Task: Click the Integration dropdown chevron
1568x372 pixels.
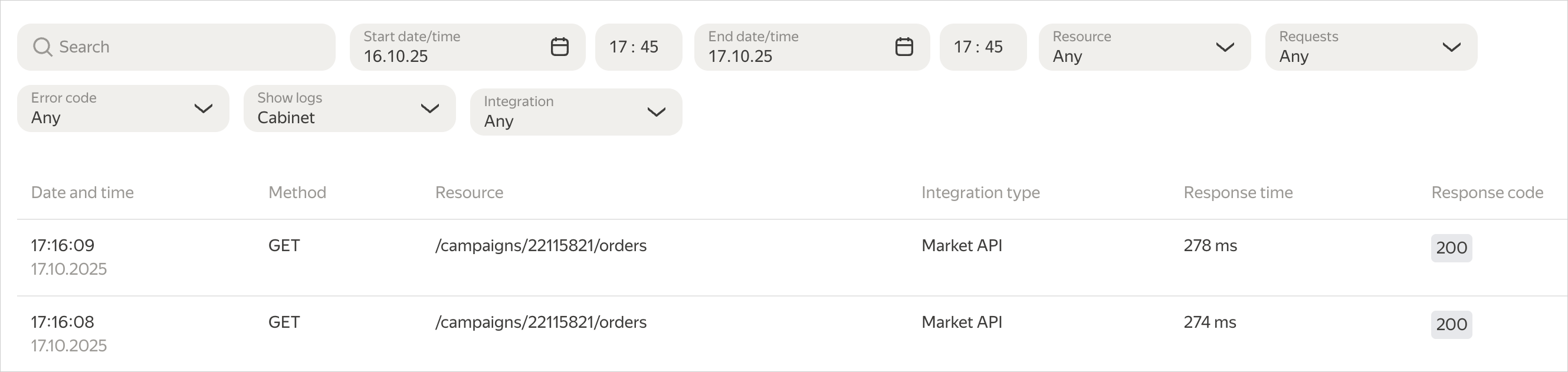Action: pos(656,113)
